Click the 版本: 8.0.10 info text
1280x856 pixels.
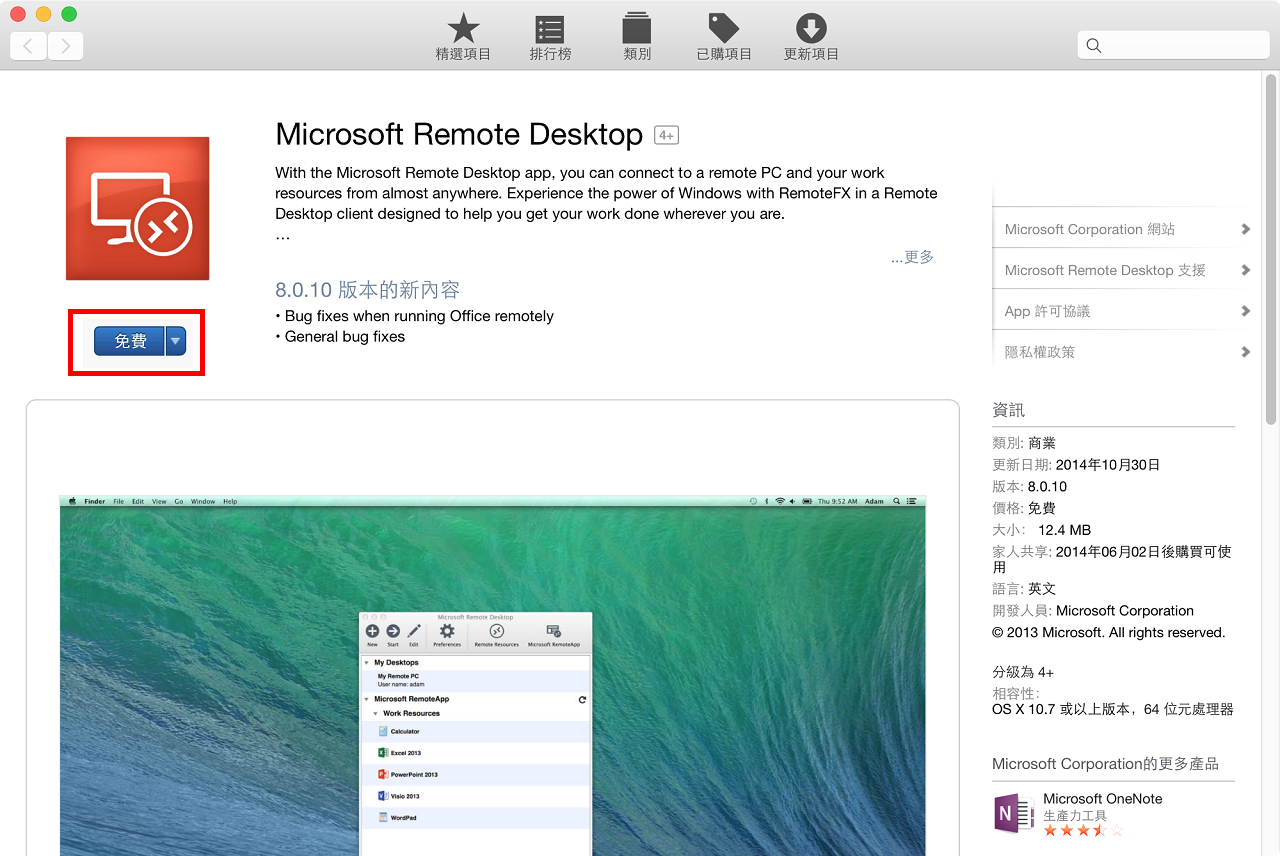pos(1029,487)
